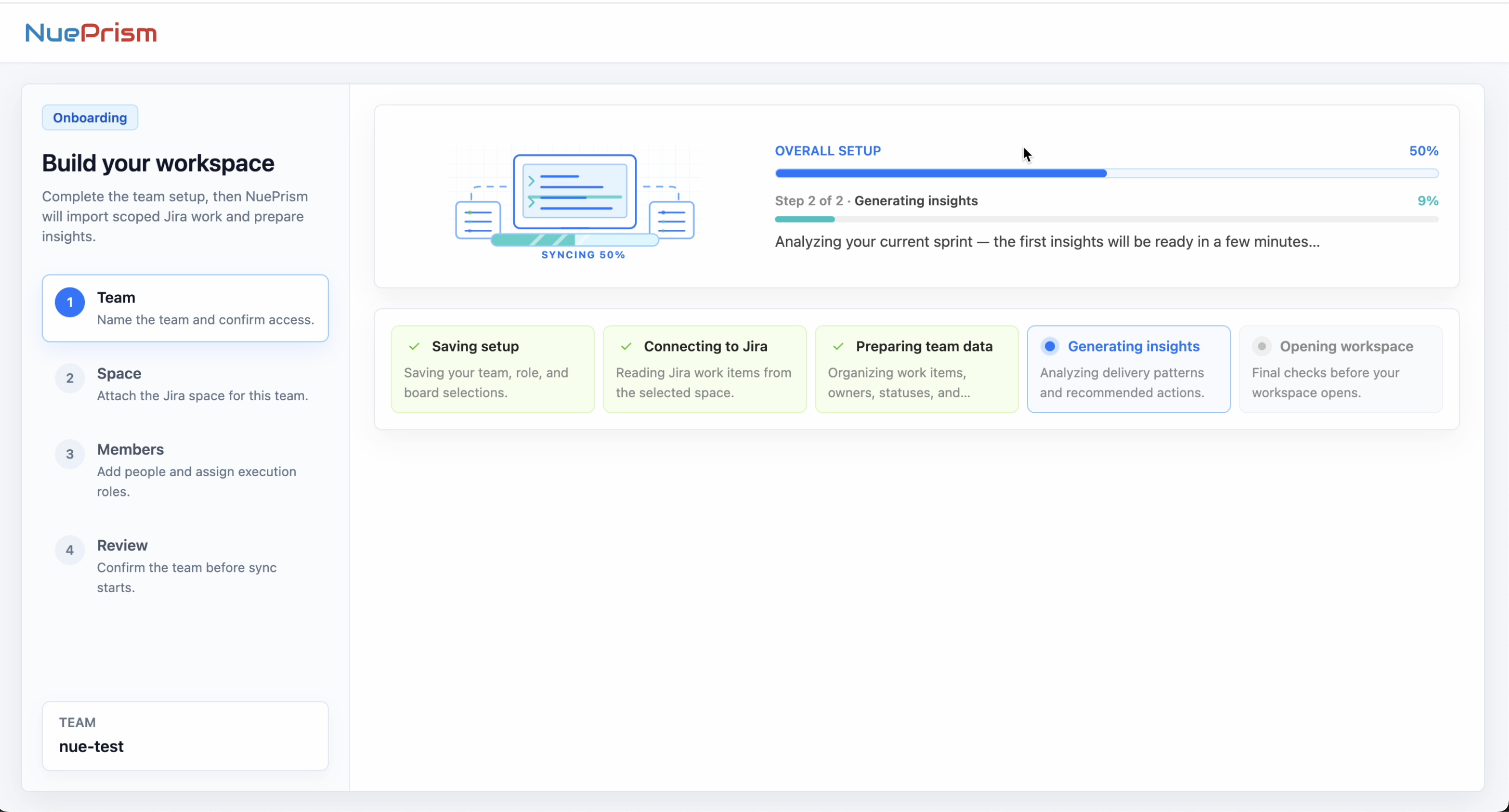This screenshot has height=812, width=1509.
Task: Click the 50% overall percentage
Action: pos(1424,151)
